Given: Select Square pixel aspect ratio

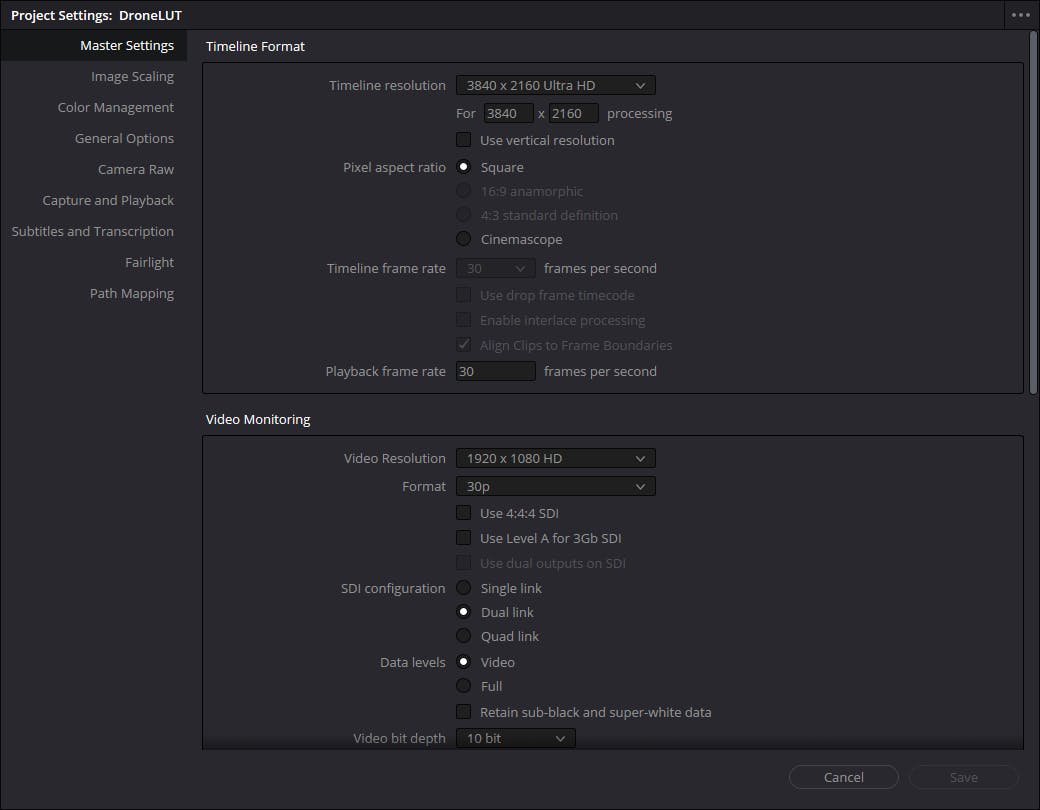Looking at the screenshot, I should tap(464, 167).
